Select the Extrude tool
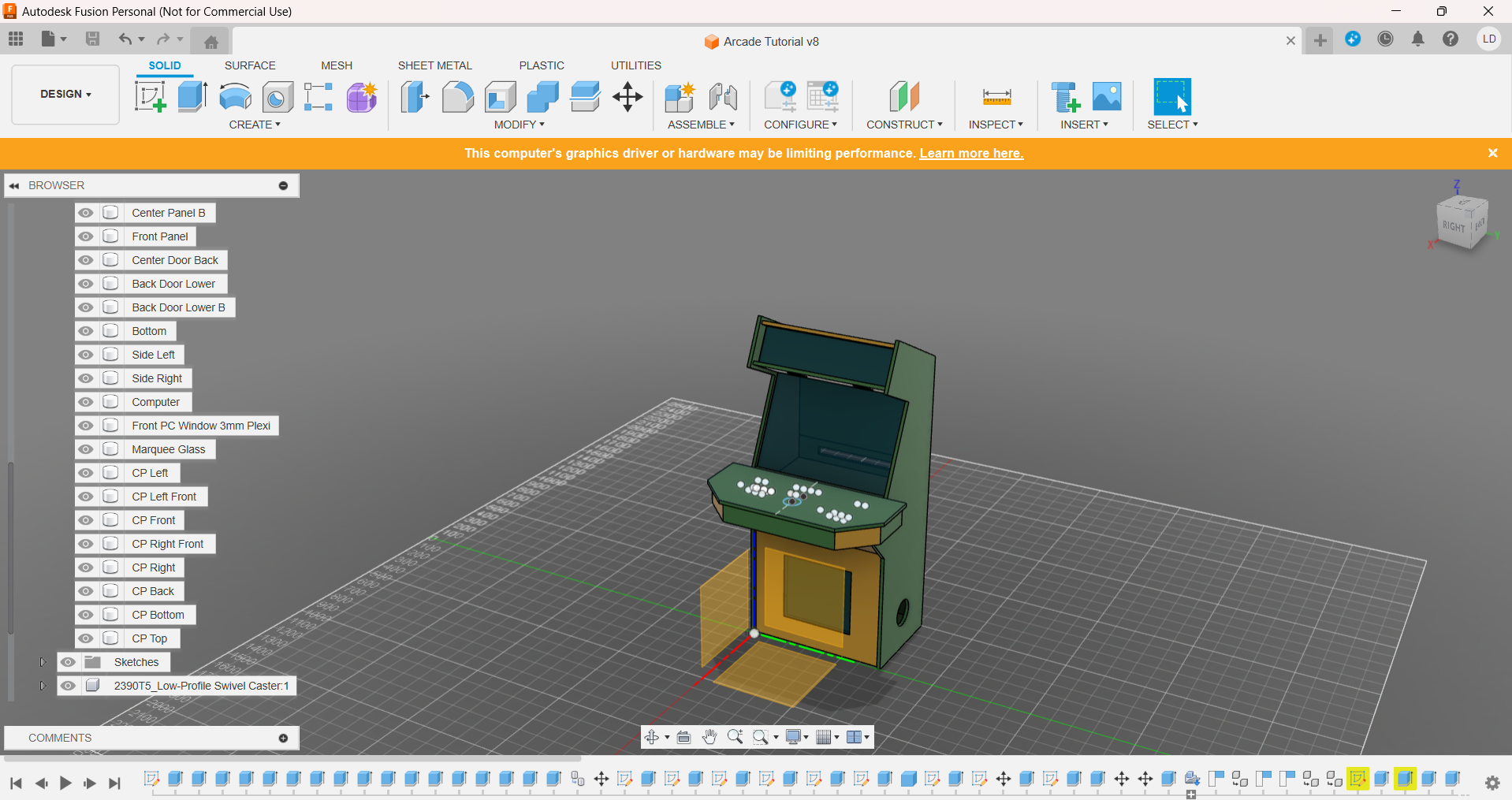This screenshot has width=1512, height=800. [192, 97]
